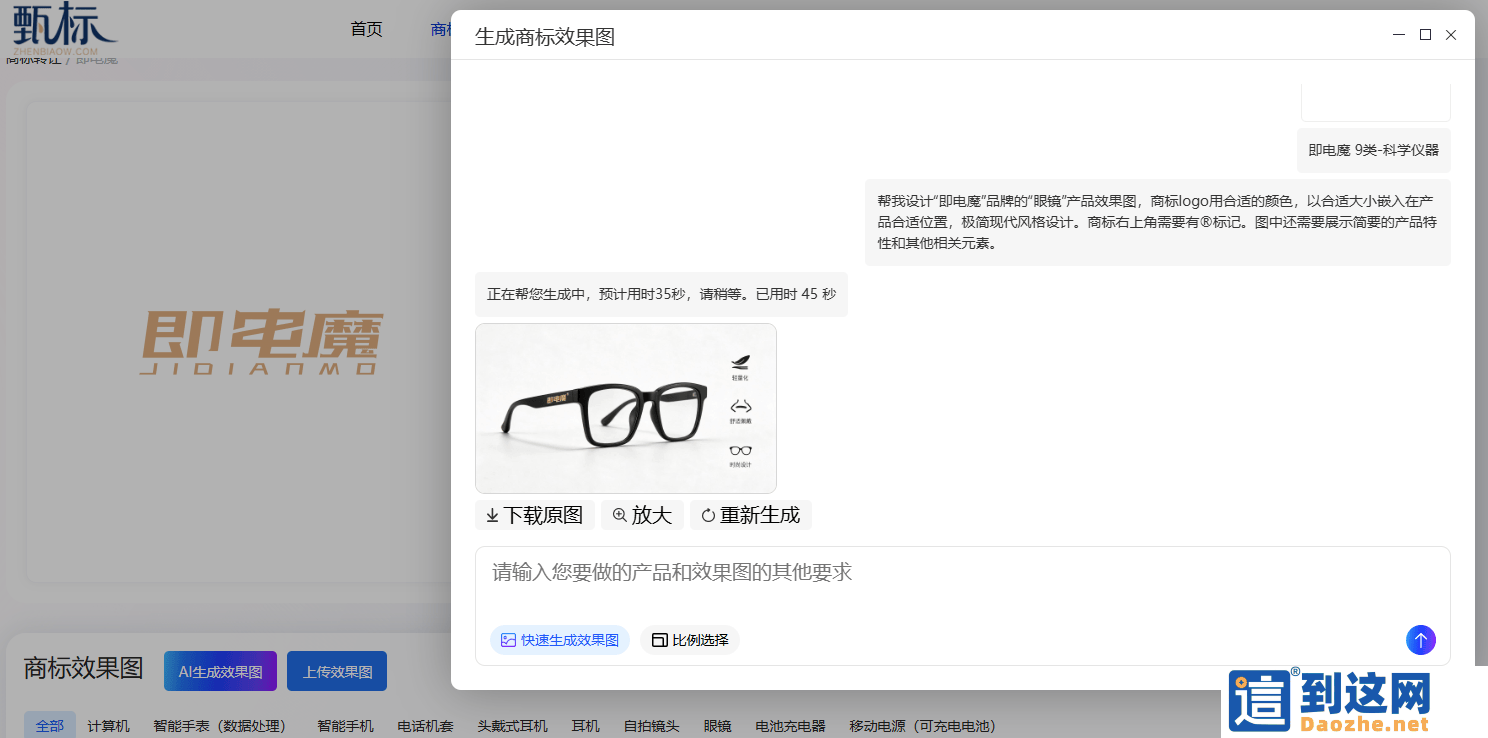Click the frame icon on 比例选择

point(659,640)
